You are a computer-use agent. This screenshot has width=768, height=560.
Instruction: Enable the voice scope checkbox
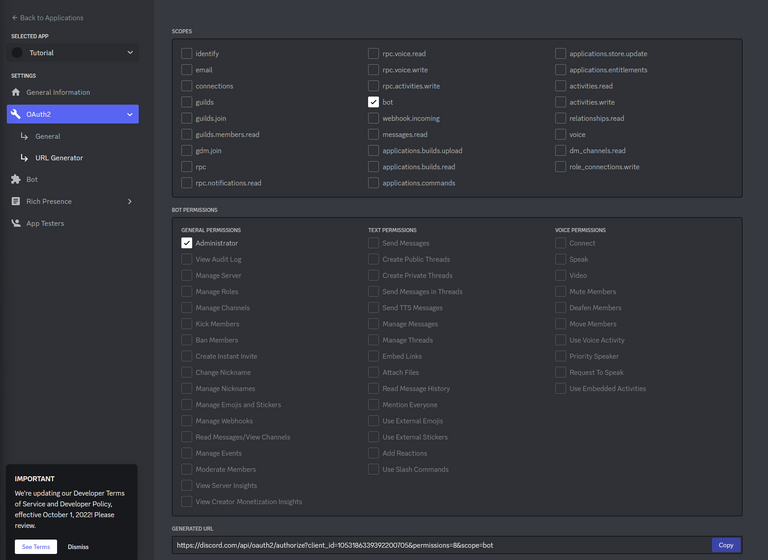[x=560, y=134]
